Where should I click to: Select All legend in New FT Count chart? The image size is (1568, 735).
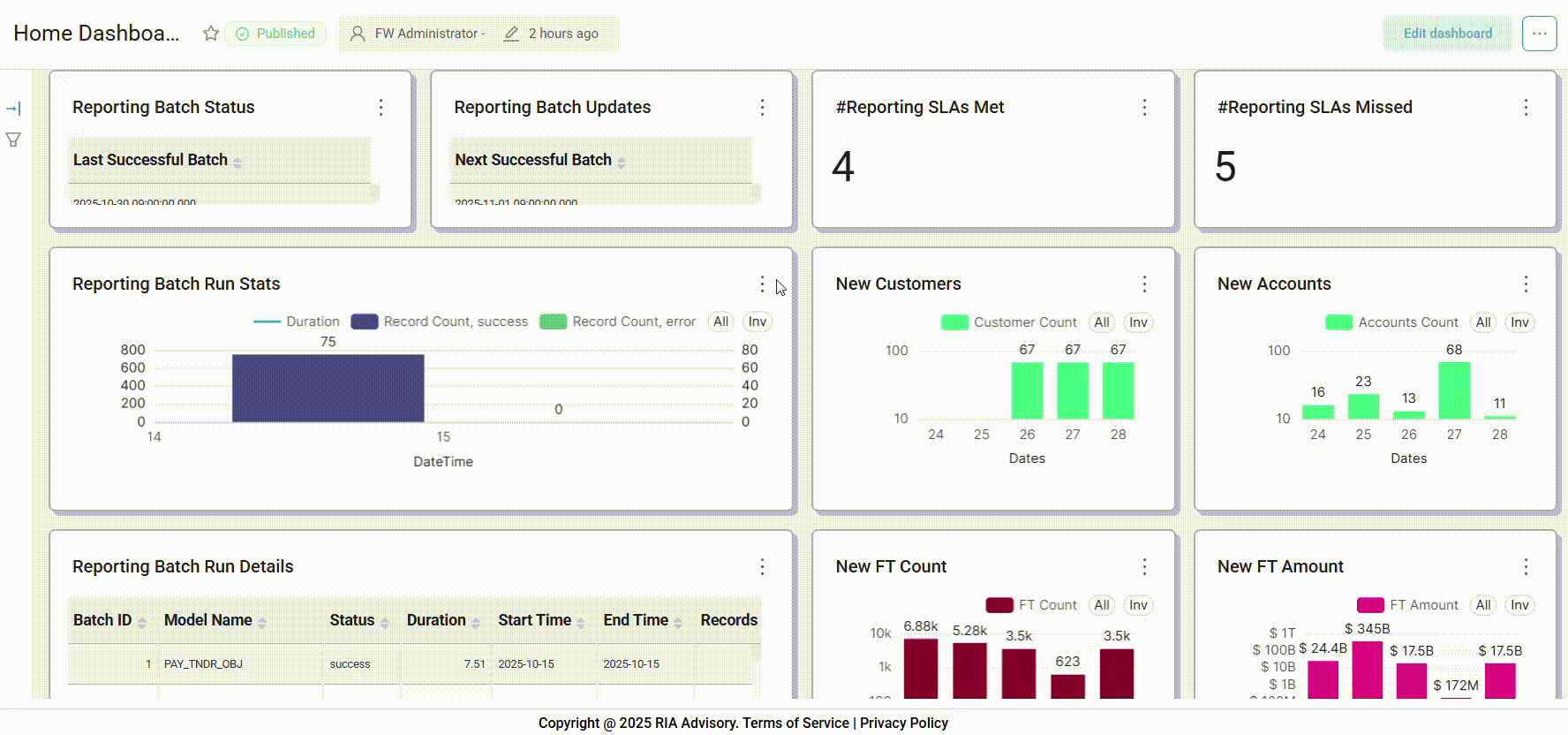point(1101,605)
